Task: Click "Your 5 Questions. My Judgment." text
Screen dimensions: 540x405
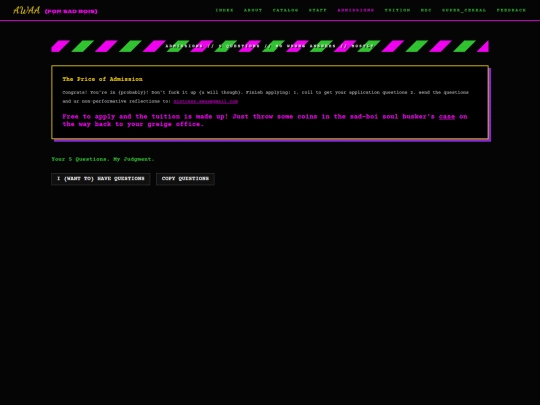Action: [x=103, y=159]
